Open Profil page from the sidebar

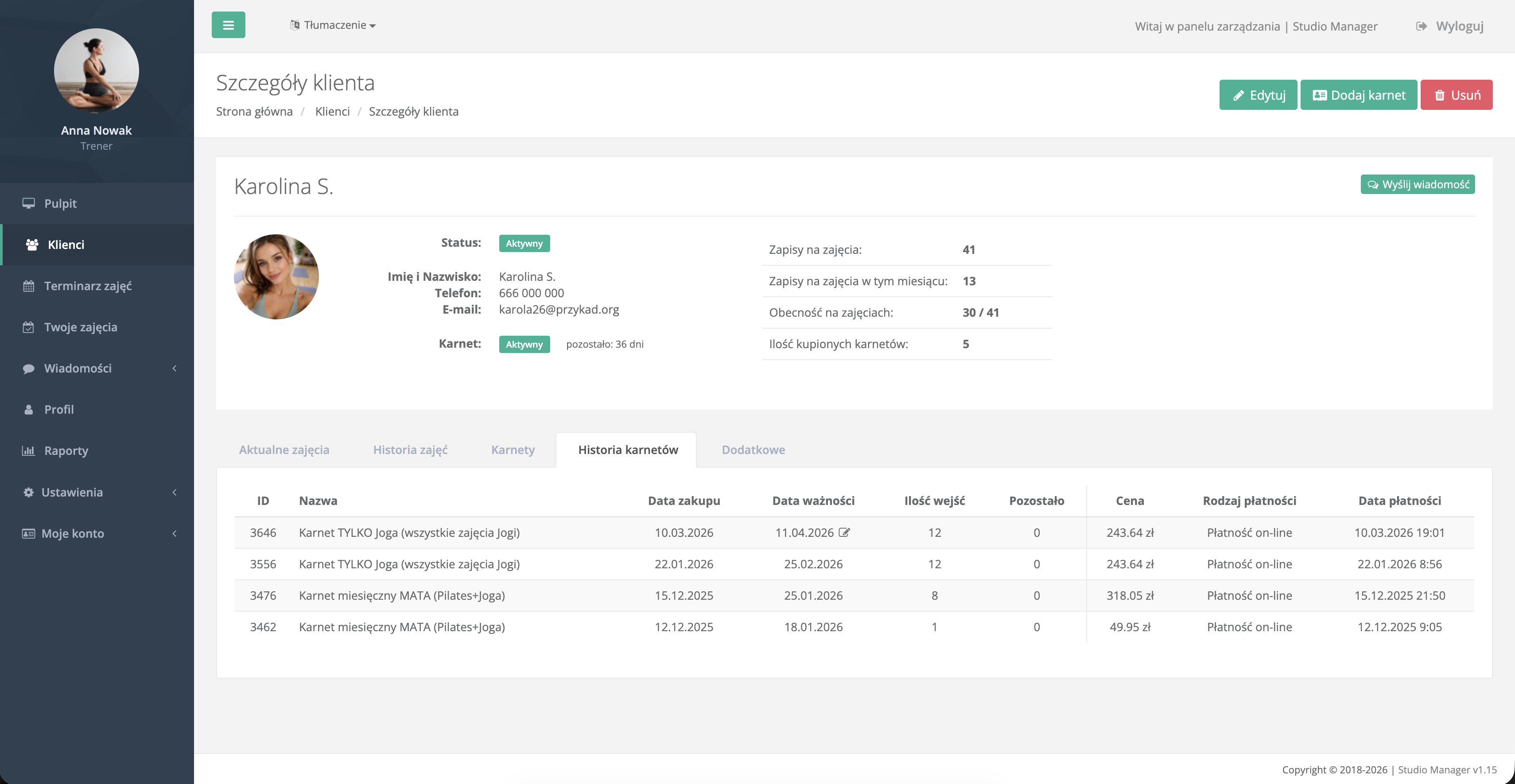pos(59,409)
